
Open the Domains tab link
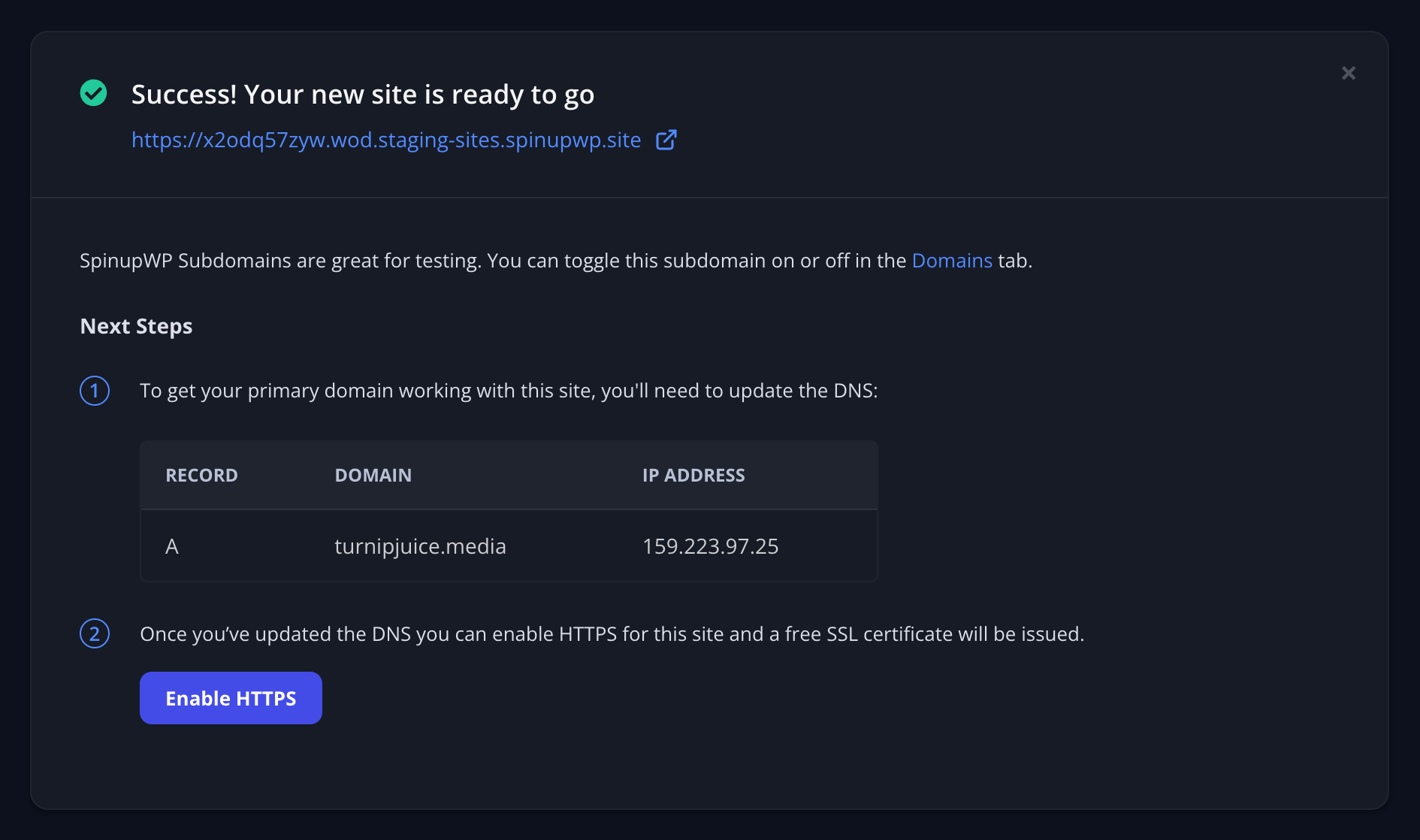pyautogui.click(x=952, y=260)
